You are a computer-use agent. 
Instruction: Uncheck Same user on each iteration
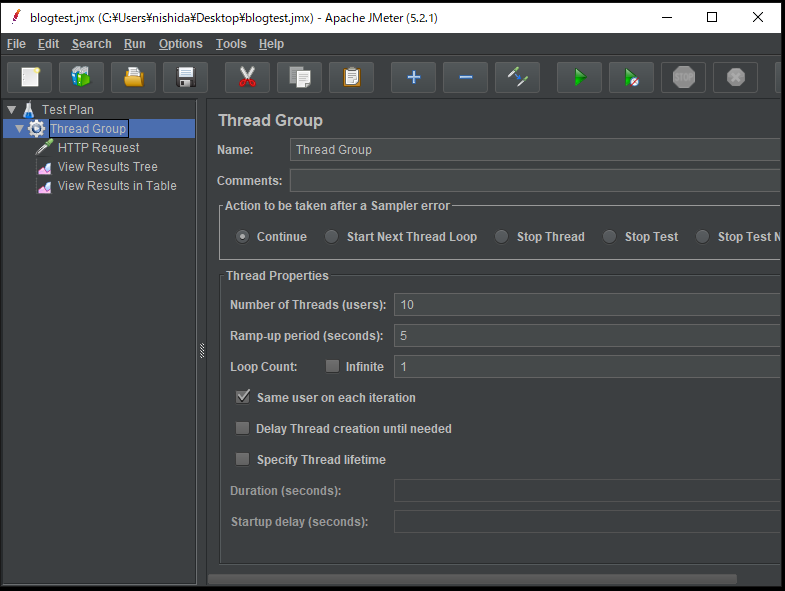[243, 397]
